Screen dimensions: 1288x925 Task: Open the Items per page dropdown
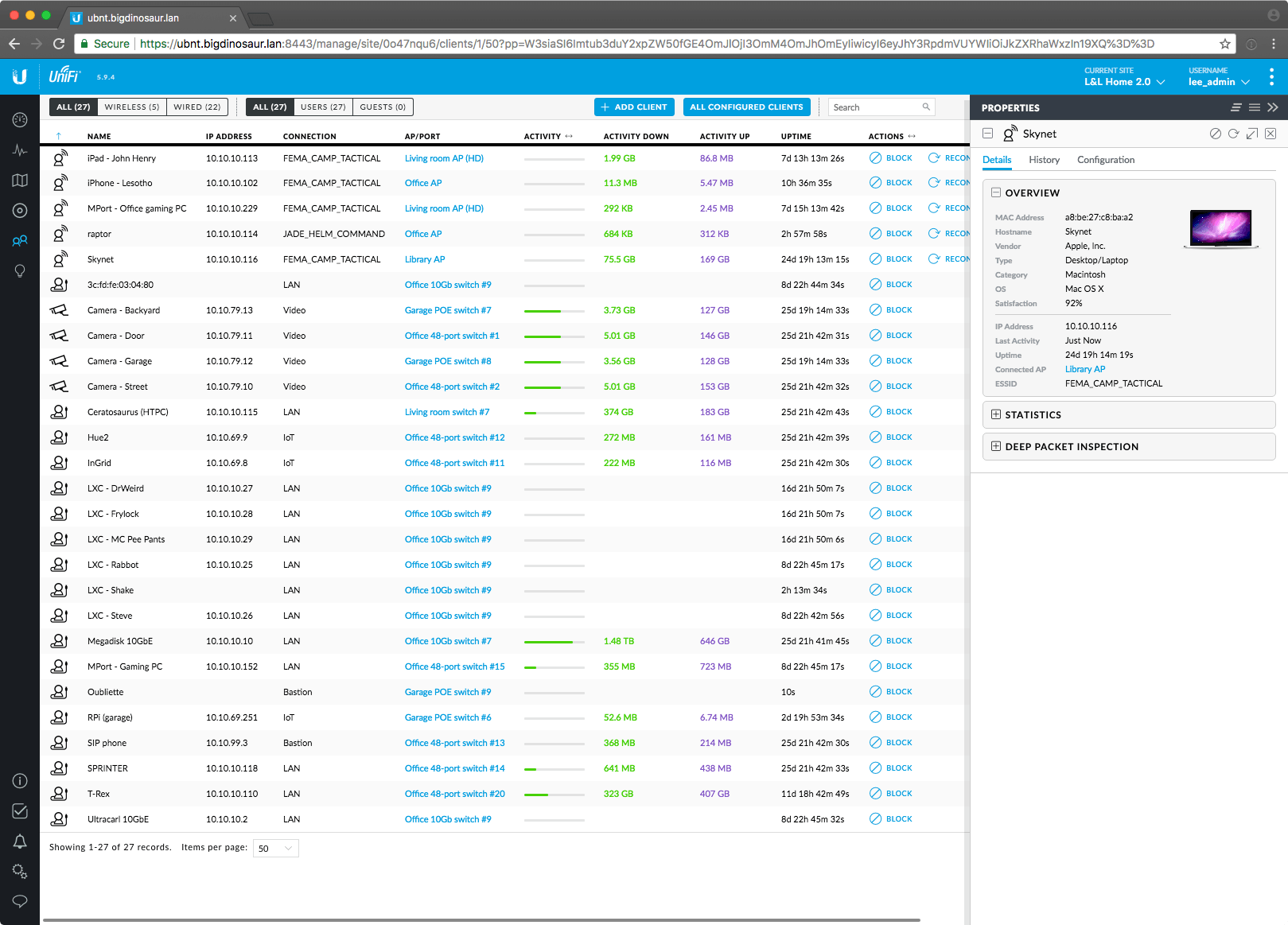click(x=275, y=849)
